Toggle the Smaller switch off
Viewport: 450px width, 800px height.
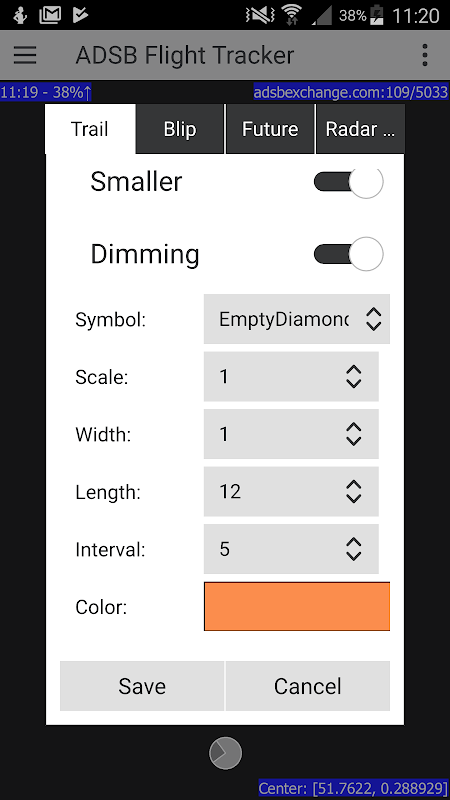click(348, 182)
